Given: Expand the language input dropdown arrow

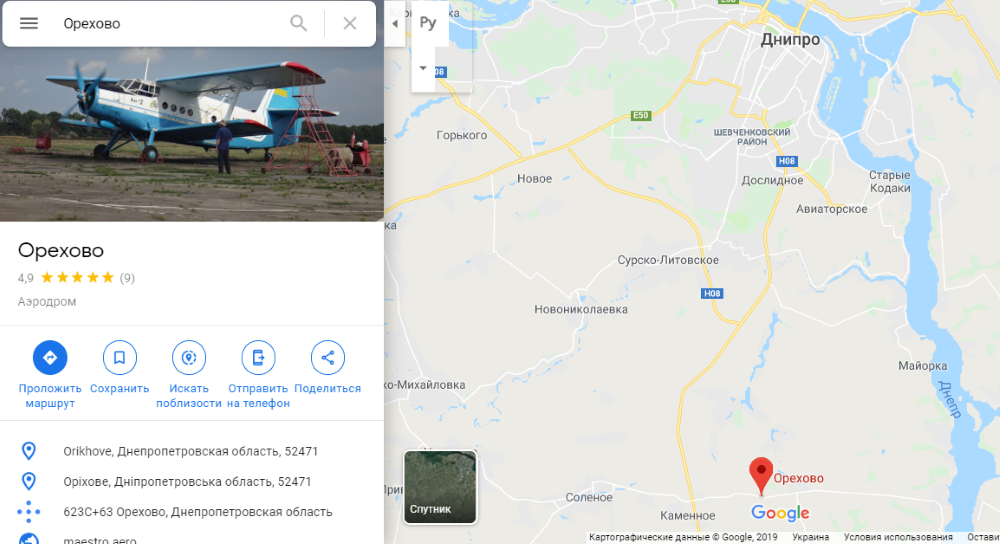Looking at the screenshot, I should [423, 68].
